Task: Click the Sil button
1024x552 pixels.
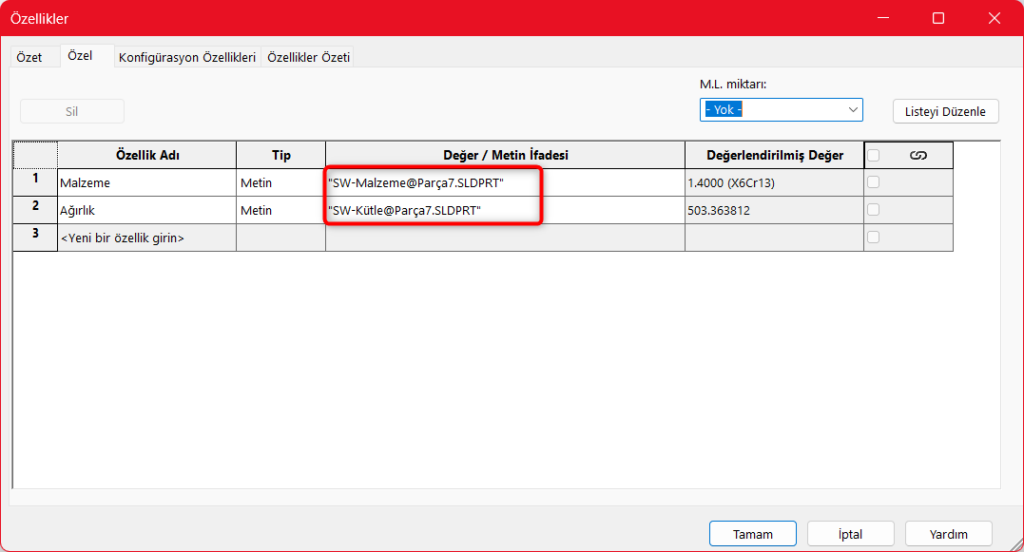Action: [72, 111]
